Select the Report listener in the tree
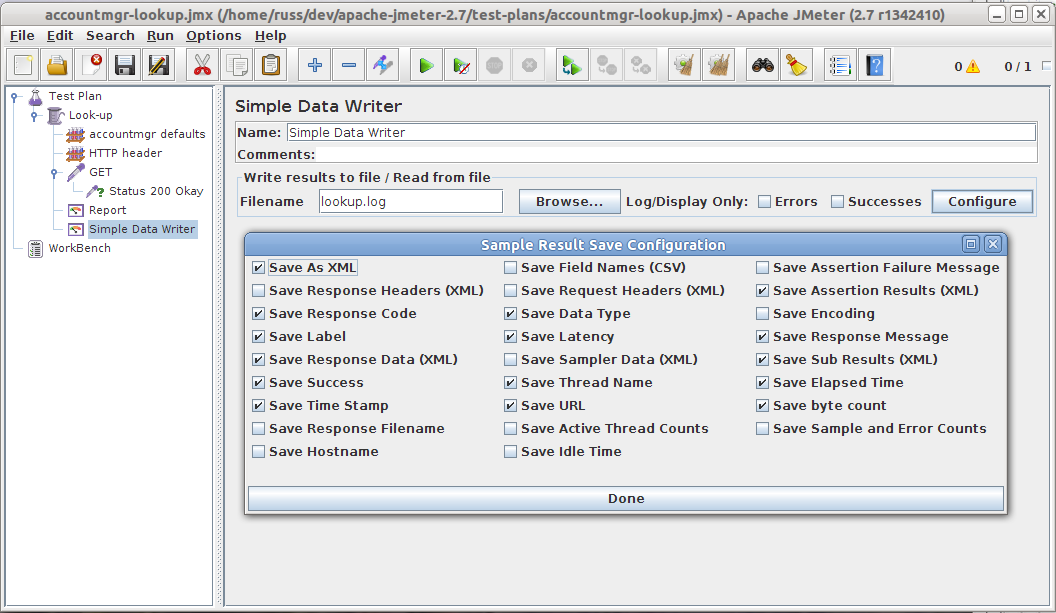Image resolution: width=1056 pixels, height=613 pixels. pyautogui.click(x=108, y=210)
